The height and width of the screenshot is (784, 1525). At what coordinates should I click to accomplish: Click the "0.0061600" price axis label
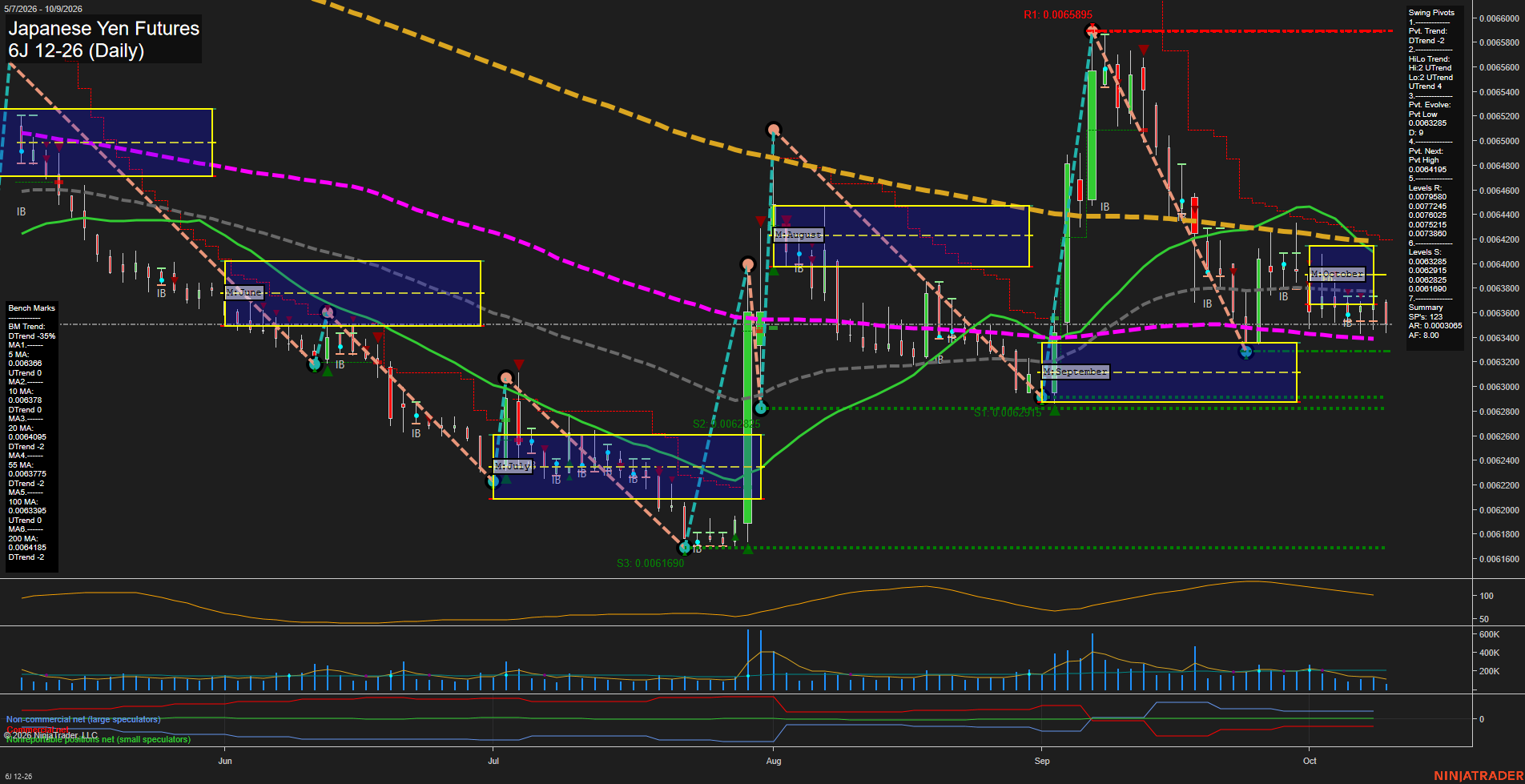coord(1499,559)
